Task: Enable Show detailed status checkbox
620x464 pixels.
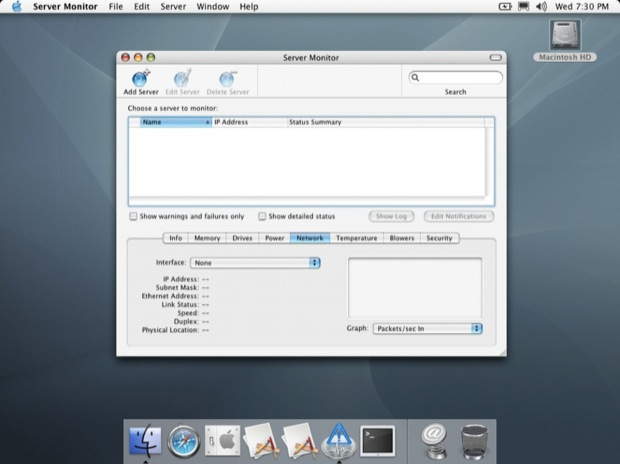Action: click(x=262, y=216)
